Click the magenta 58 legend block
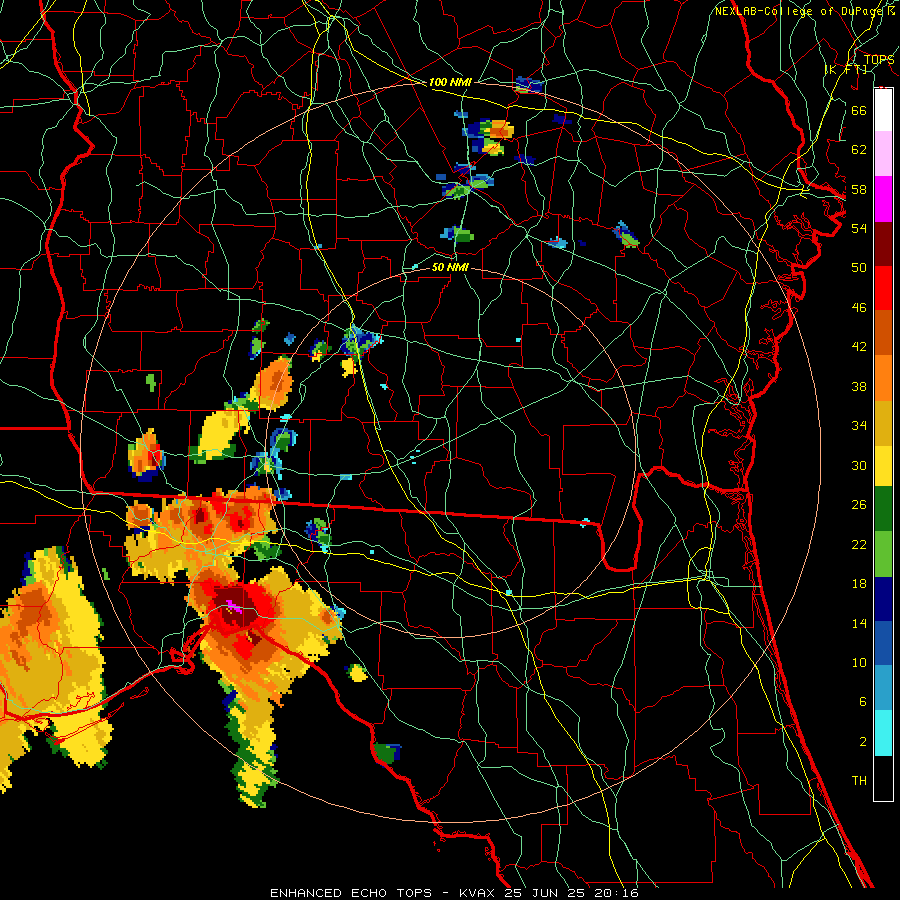900x900 pixels. (x=883, y=199)
